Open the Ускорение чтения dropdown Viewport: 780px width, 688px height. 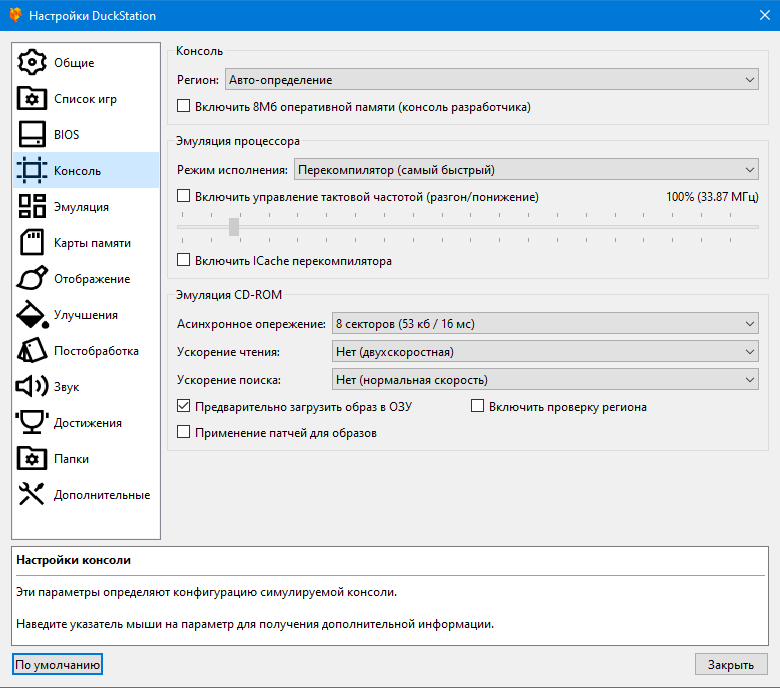[545, 352]
